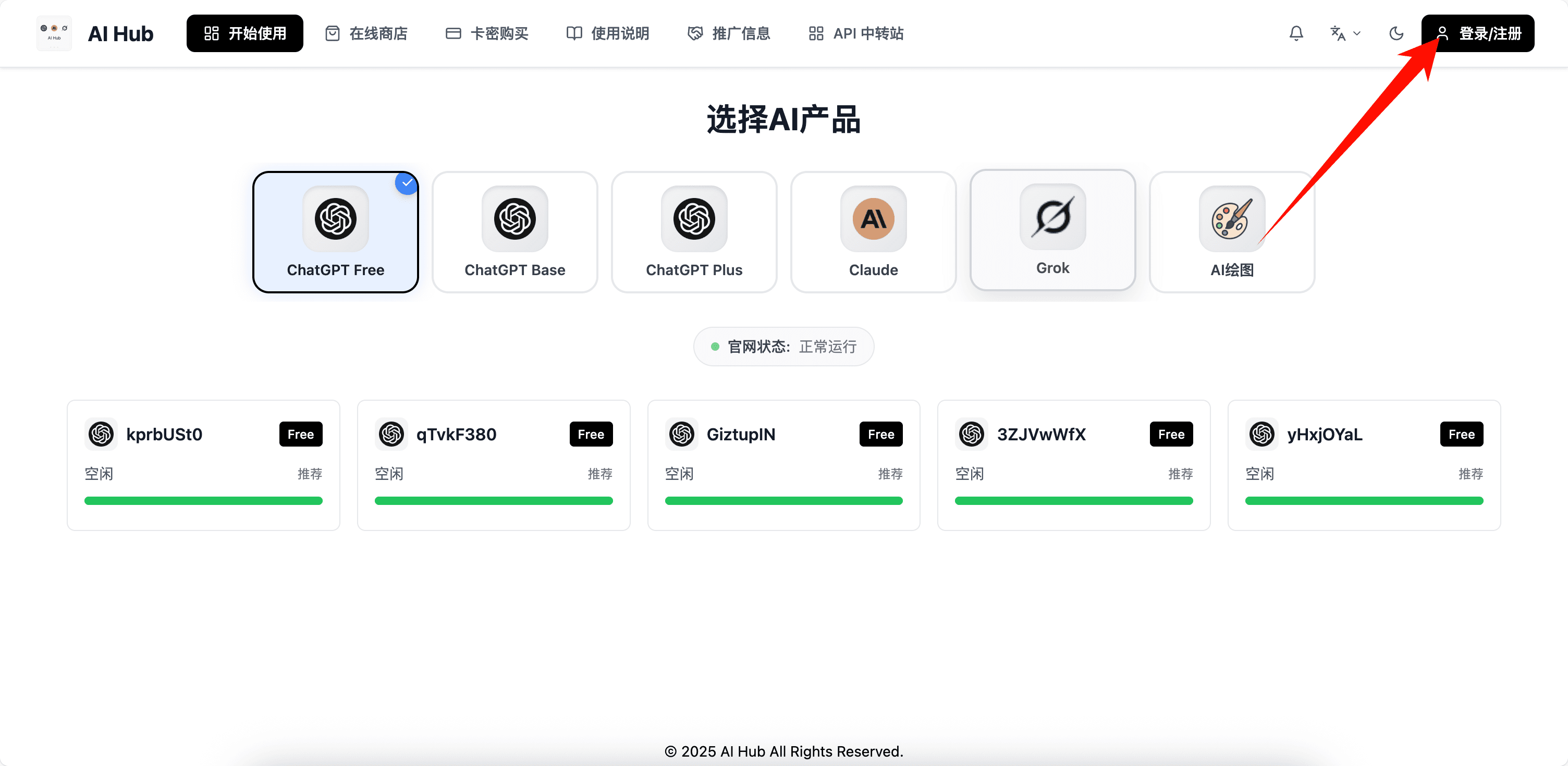The width and height of the screenshot is (1568, 766).
Task: Click the selected ChatGPT Free checkmark card
Action: point(335,232)
